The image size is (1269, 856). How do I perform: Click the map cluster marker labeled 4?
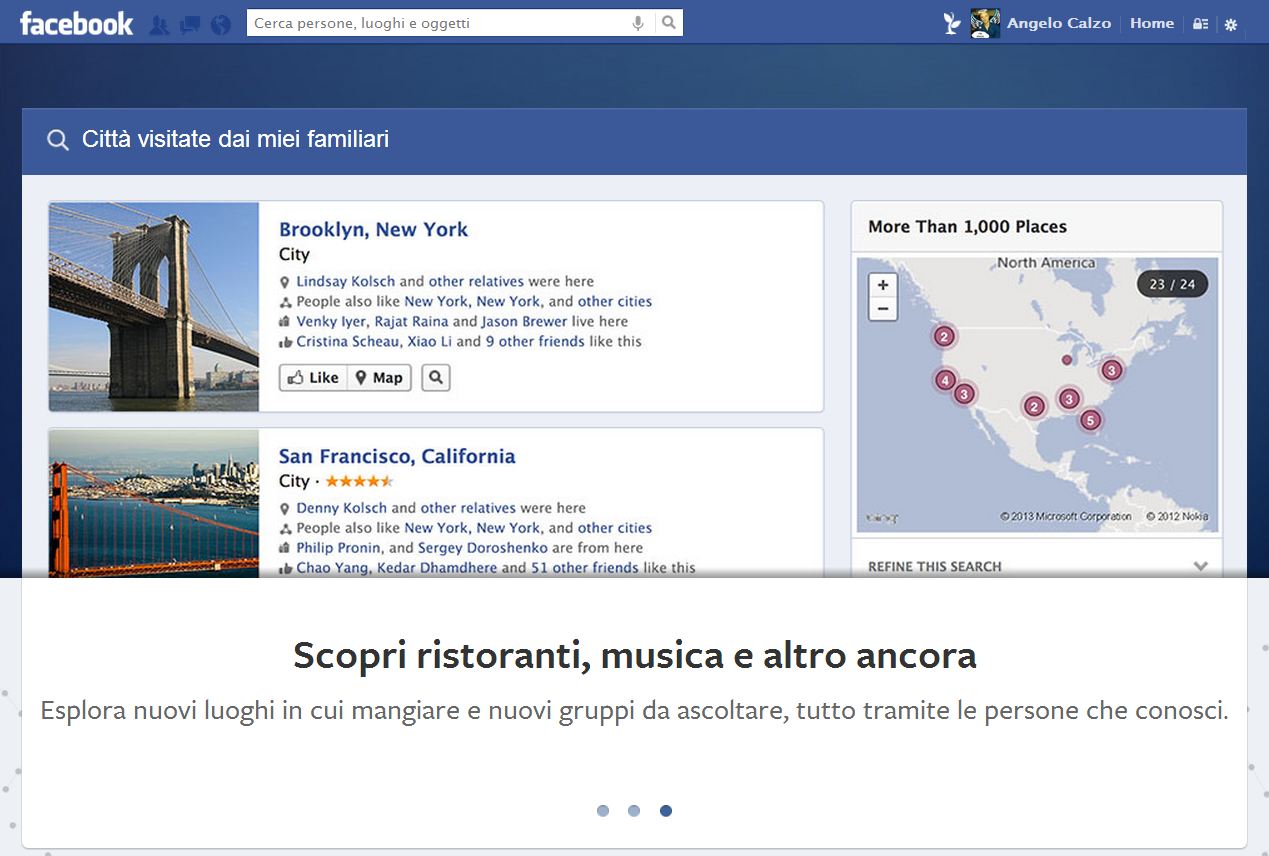click(x=945, y=380)
